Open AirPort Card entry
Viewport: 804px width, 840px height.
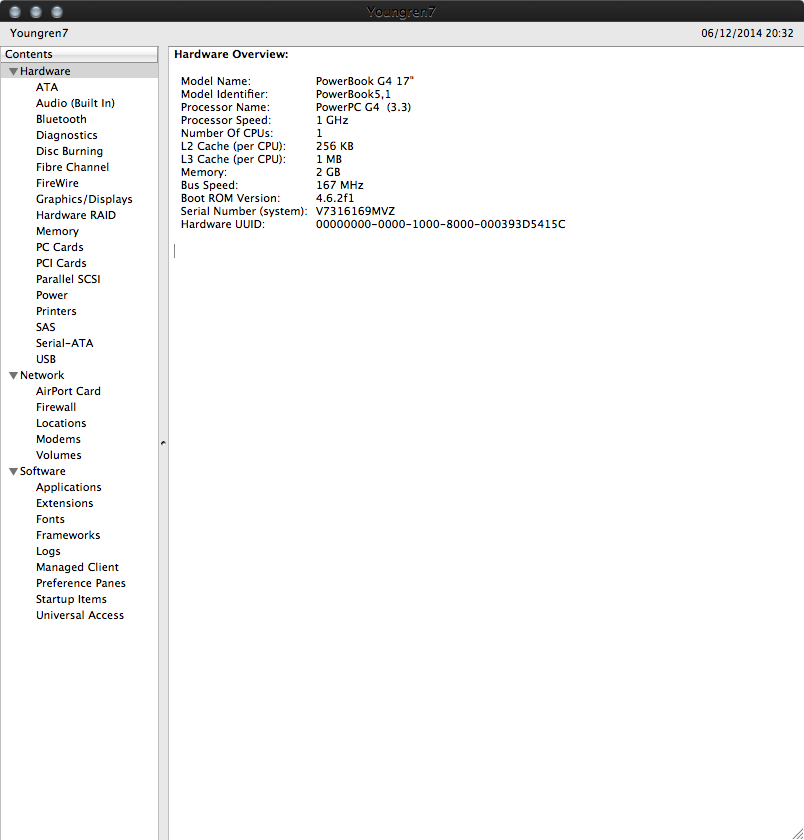pos(68,392)
